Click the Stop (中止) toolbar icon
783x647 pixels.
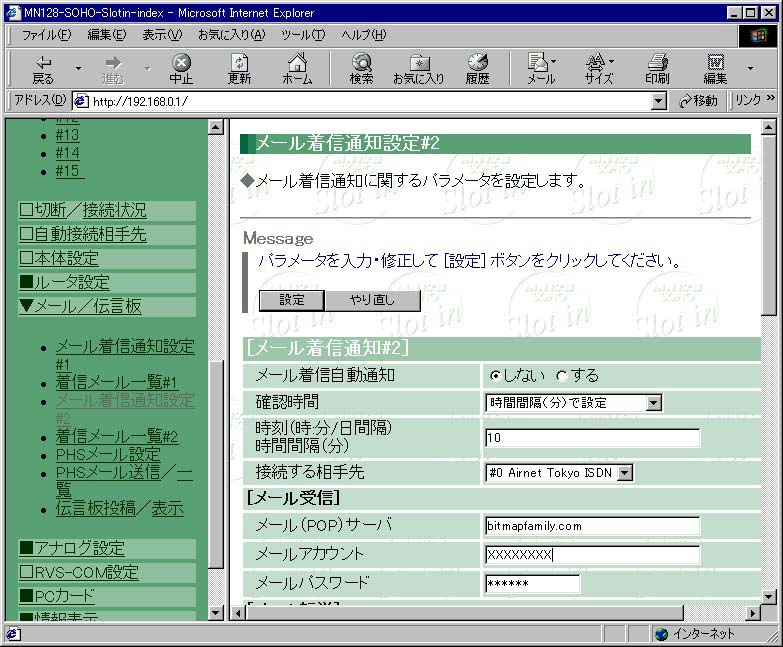pyautogui.click(x=181, y=68)
